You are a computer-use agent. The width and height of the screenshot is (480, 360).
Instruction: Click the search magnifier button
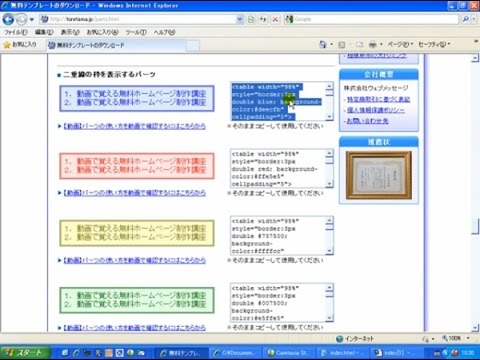tap(466, 19)
